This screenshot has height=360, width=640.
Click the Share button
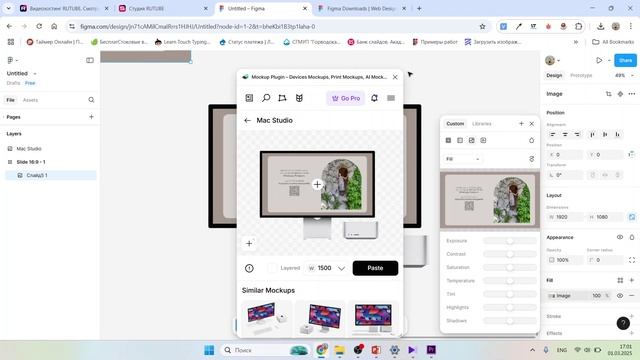[625, 60]
